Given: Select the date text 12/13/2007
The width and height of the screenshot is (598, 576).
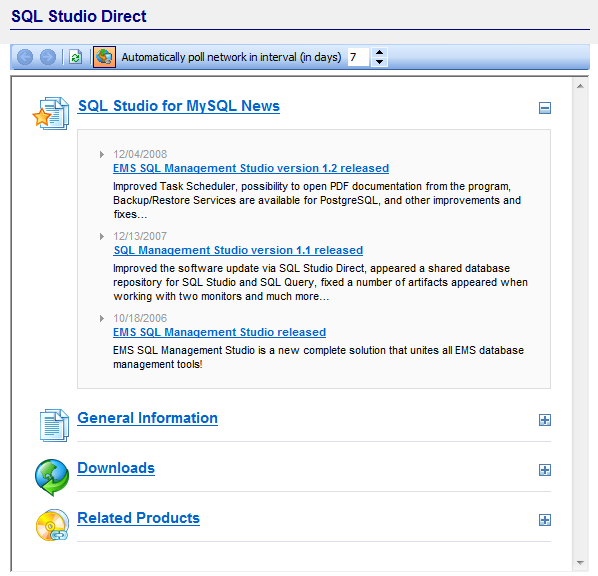Looking at the screenshot, I should pos(140,236).
